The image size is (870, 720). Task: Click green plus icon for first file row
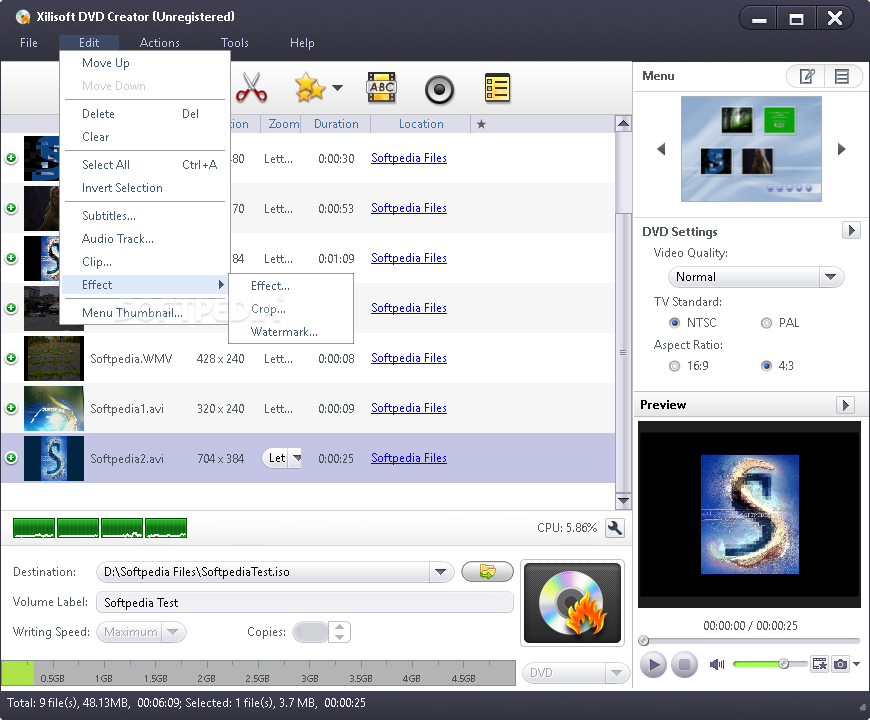[x=11, y=158]
